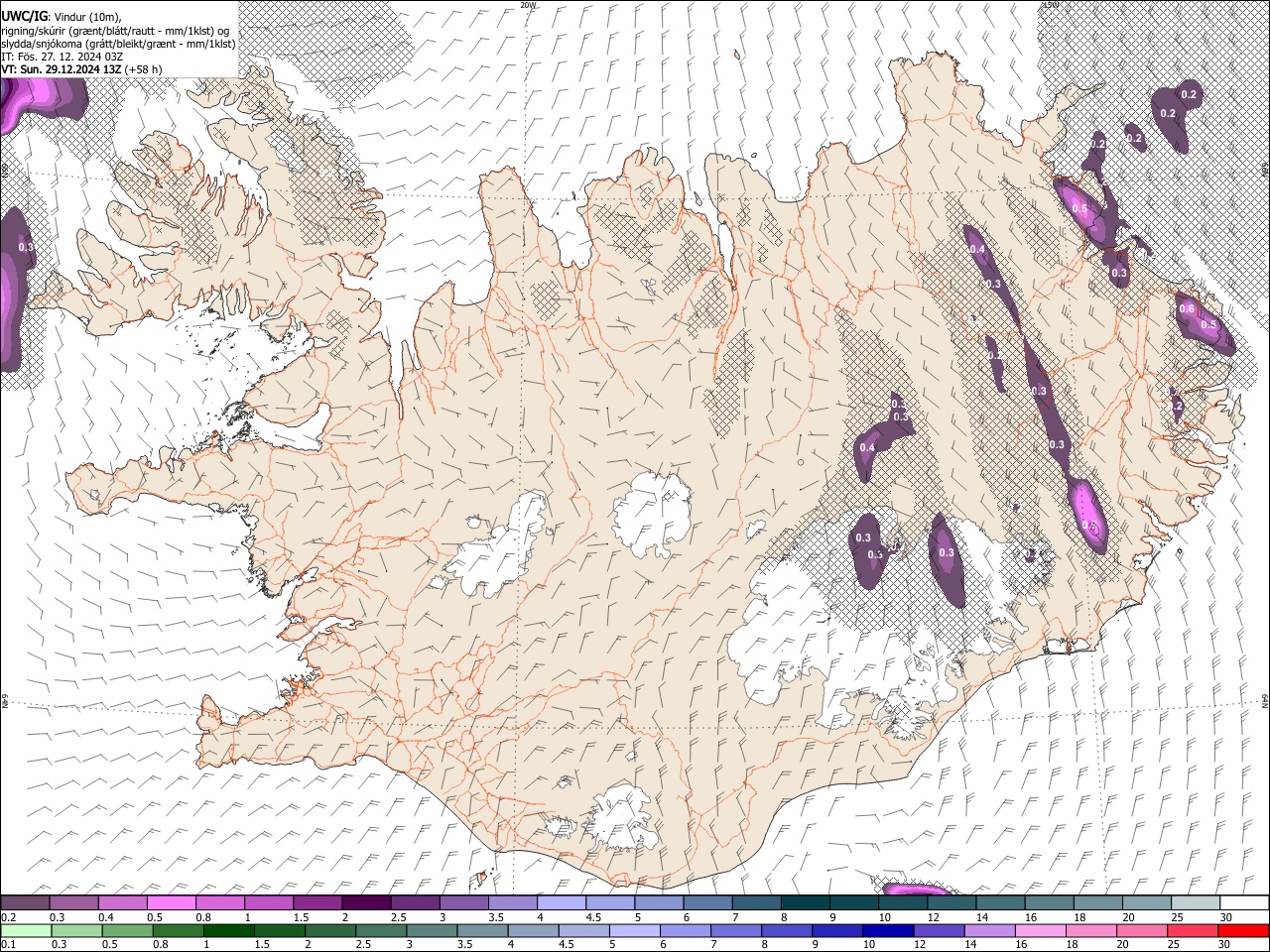The image size is (1270, 952).
Task: Select the light lavender 4 snow legend swatch
Action: coord(562,902)
